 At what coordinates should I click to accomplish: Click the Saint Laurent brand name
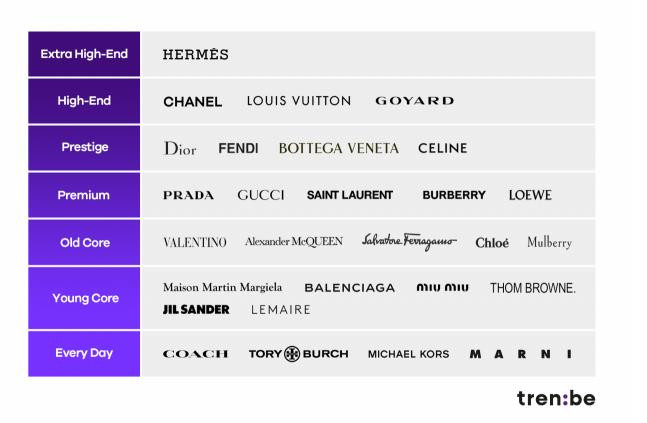tap(350, 195)
